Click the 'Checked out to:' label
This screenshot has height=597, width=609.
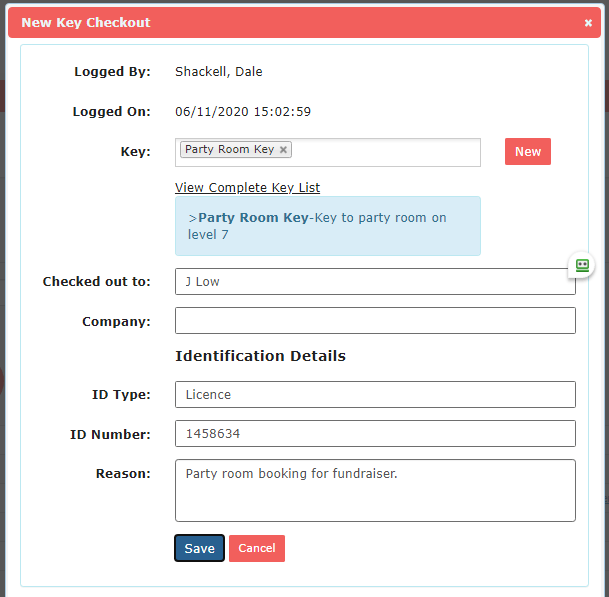click(96, 281)
